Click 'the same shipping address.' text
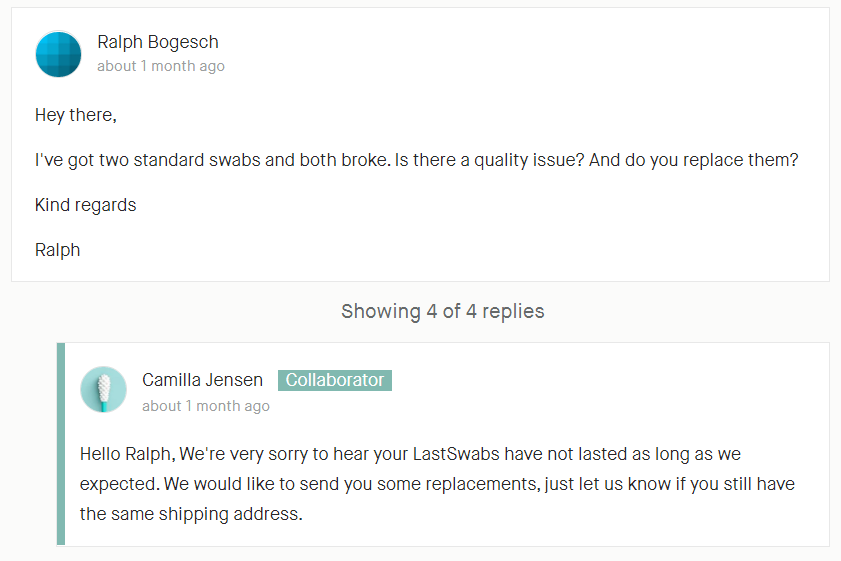Image resolution: width=841 pixels, height=561 pixels. point(191,514)
